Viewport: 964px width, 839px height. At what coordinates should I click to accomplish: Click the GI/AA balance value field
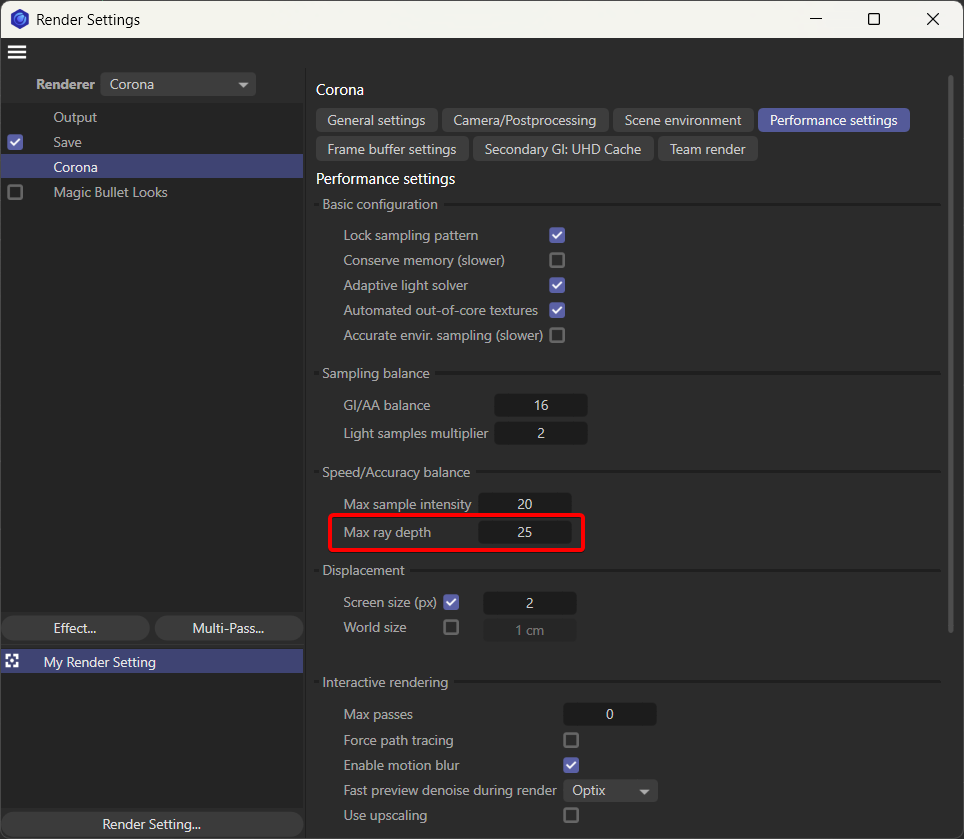pyautogui.click(x=540, y=406)
